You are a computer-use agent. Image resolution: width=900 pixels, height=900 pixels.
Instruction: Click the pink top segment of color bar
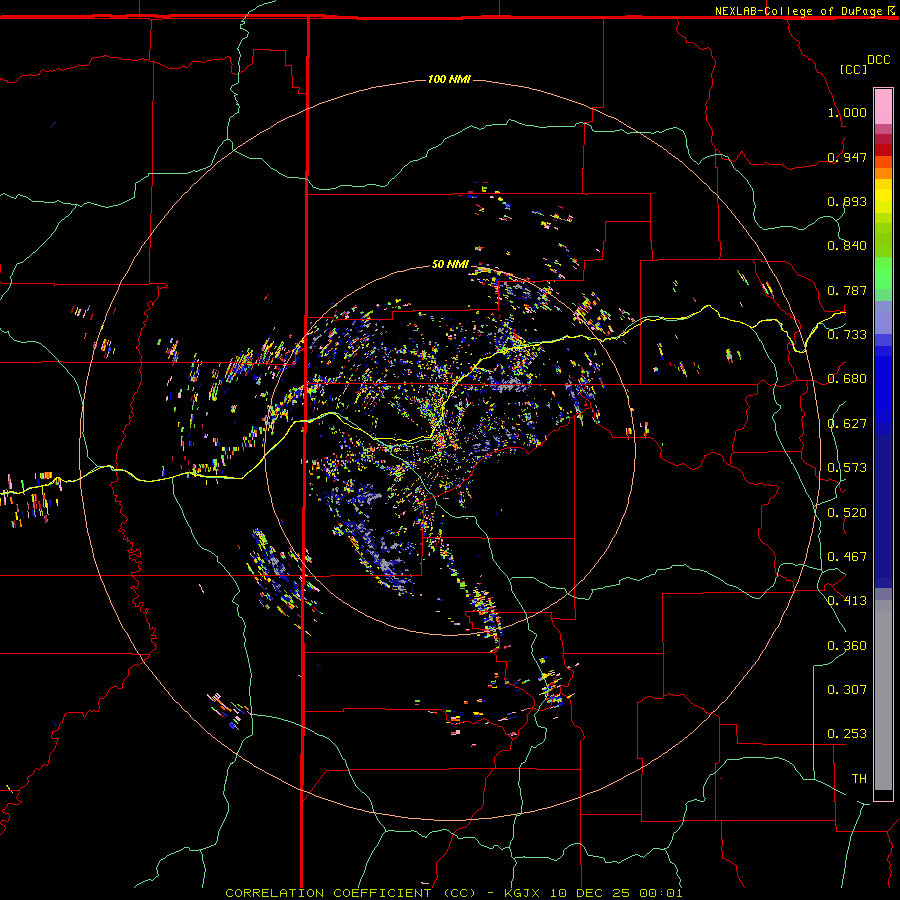click(883, 107)
